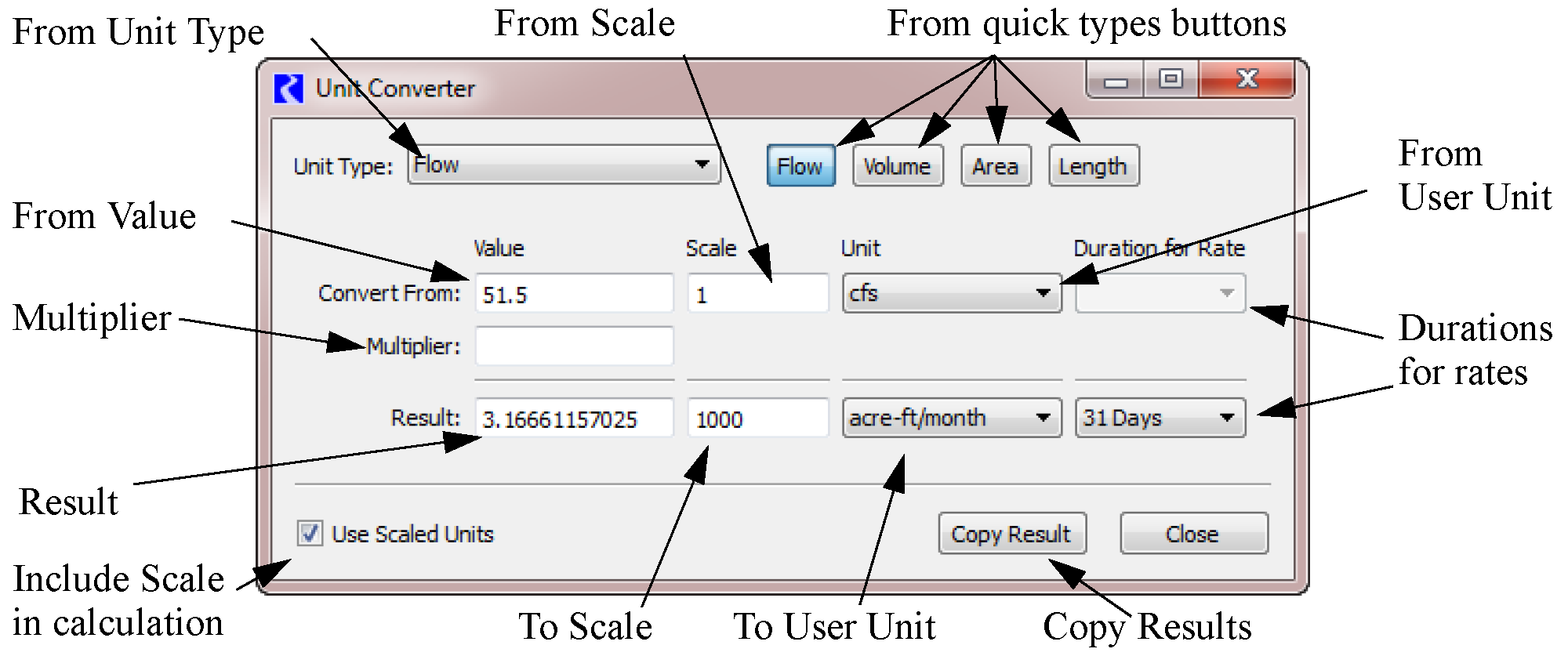Click the Unit Converter app icon in title bar

[289, 89]
